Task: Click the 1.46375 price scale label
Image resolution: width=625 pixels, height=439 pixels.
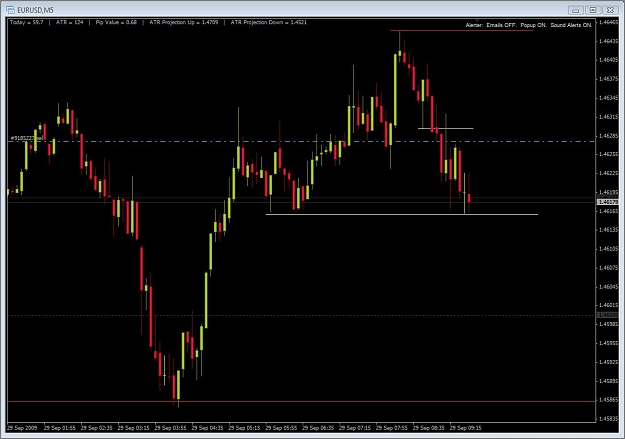Action: tap(608, 79)
